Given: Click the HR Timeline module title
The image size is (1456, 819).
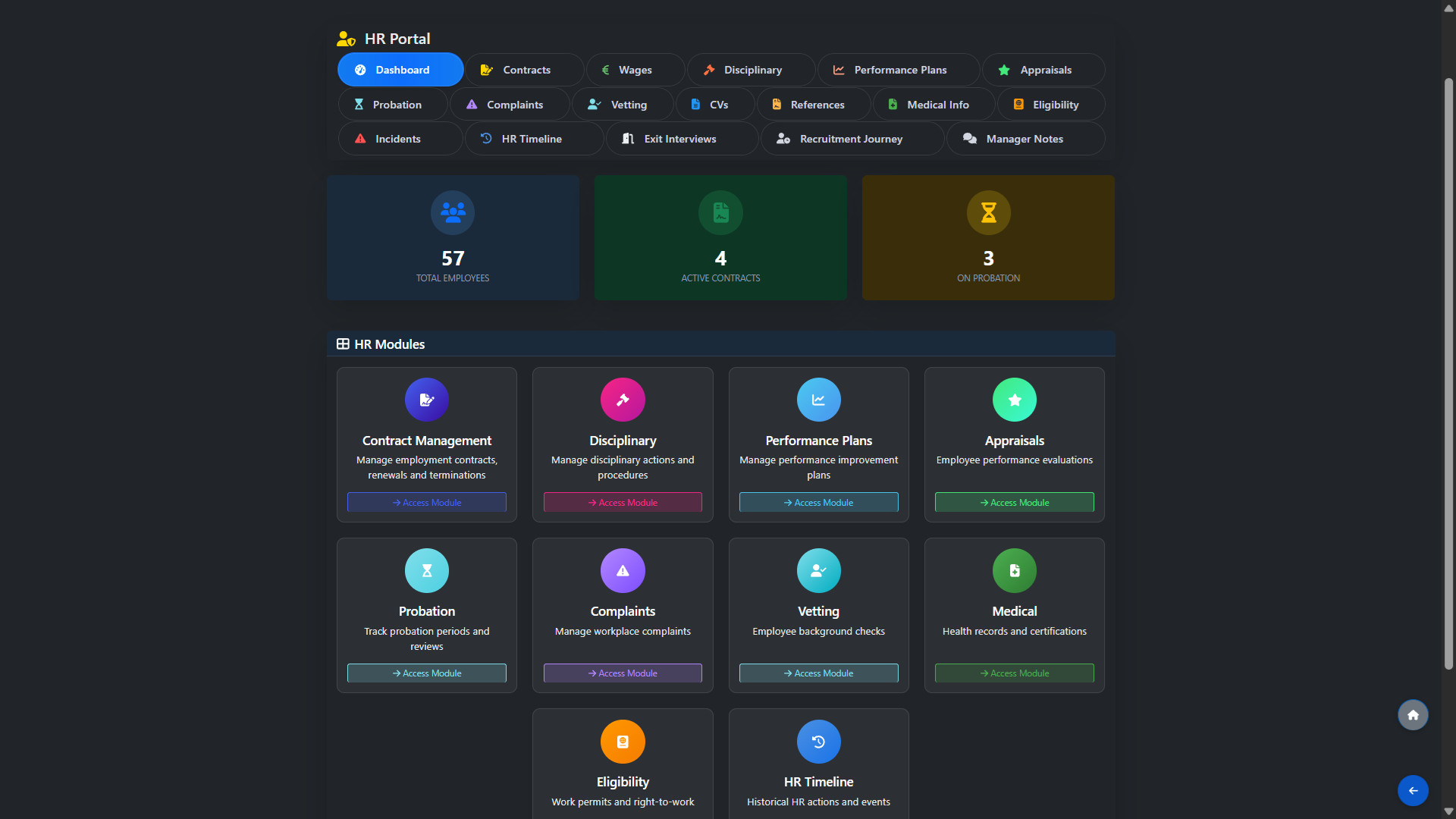Looking at the screenshot, I should (x=819, y=782).
